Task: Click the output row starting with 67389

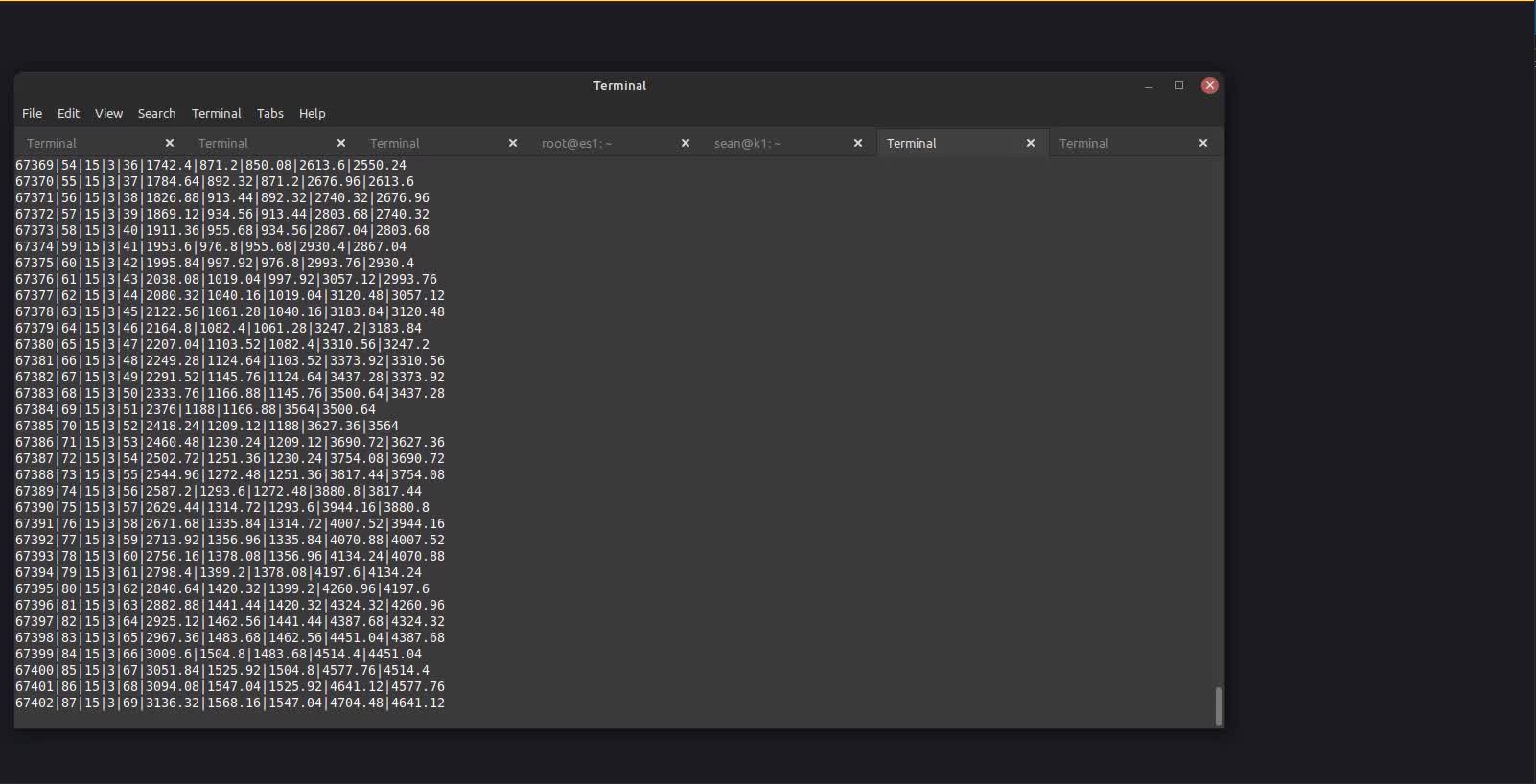Action: point(219,491)
